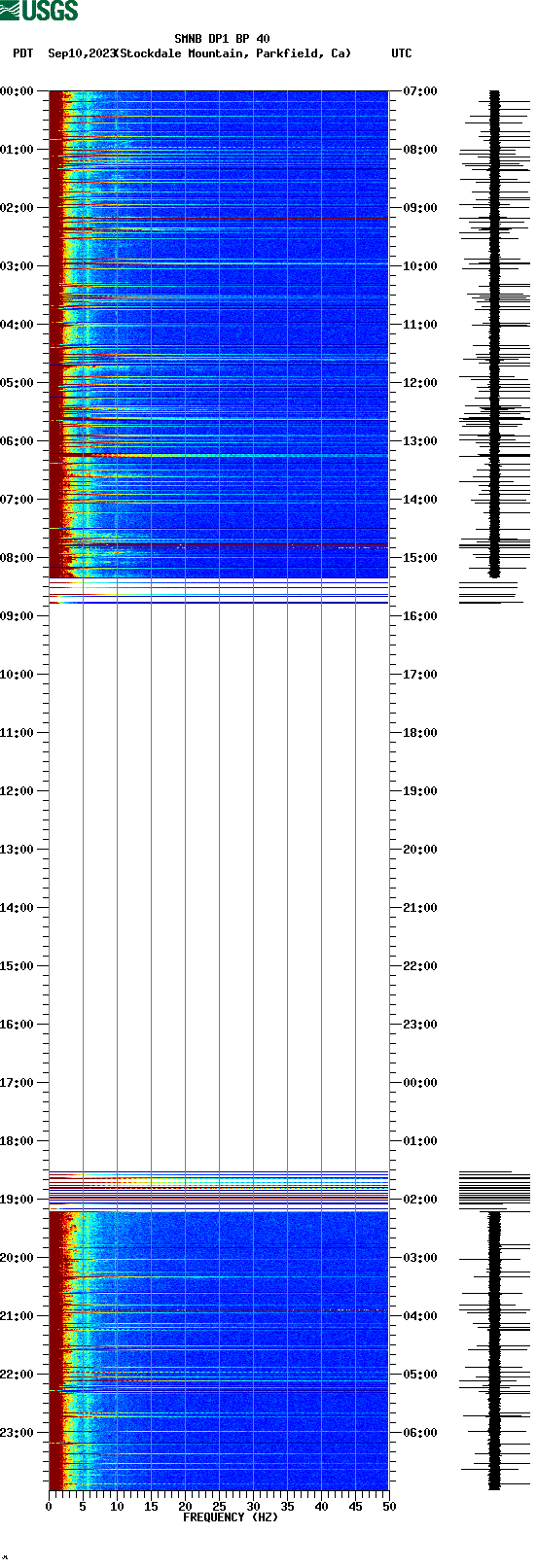537x1568 pixels.
Task: Click the 0 Hz frequency tick label
Action: [x=49, y=1507]
